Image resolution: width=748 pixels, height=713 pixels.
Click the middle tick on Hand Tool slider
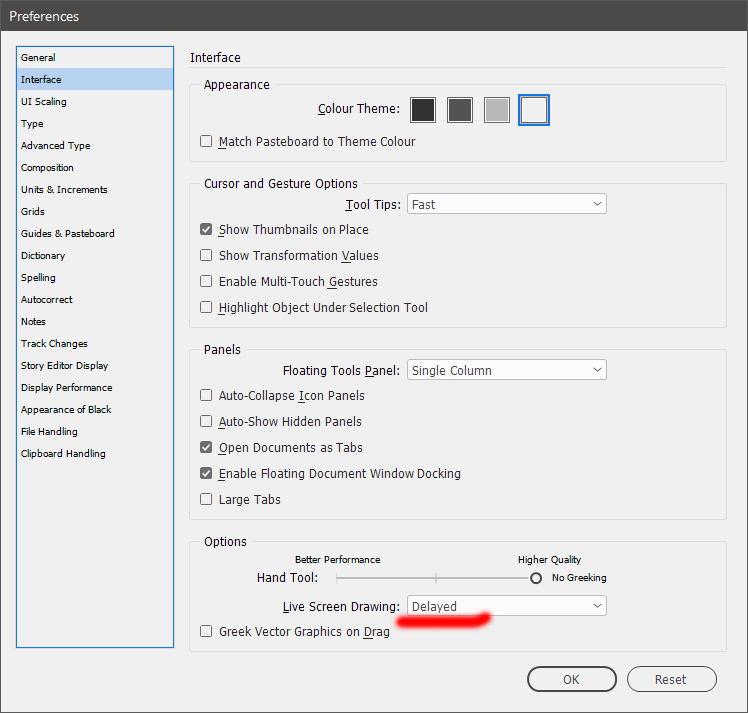(436, 578)
